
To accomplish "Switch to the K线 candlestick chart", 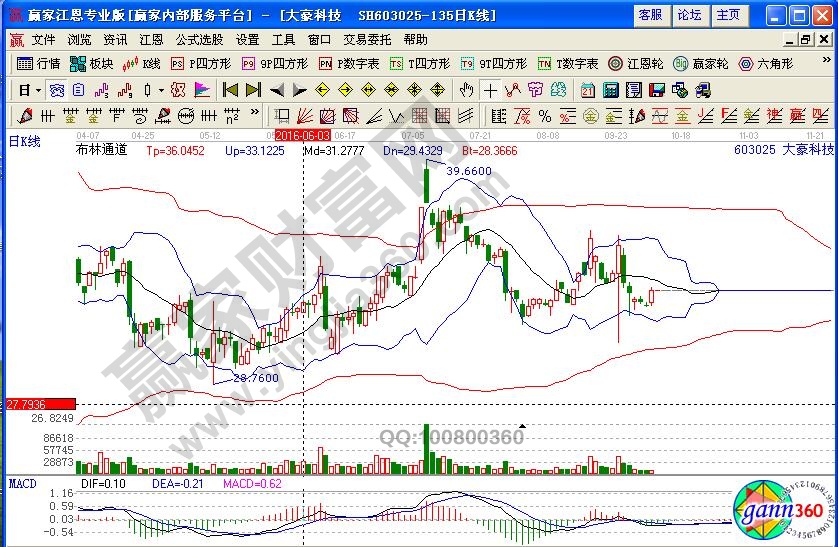I will (142, 64).
